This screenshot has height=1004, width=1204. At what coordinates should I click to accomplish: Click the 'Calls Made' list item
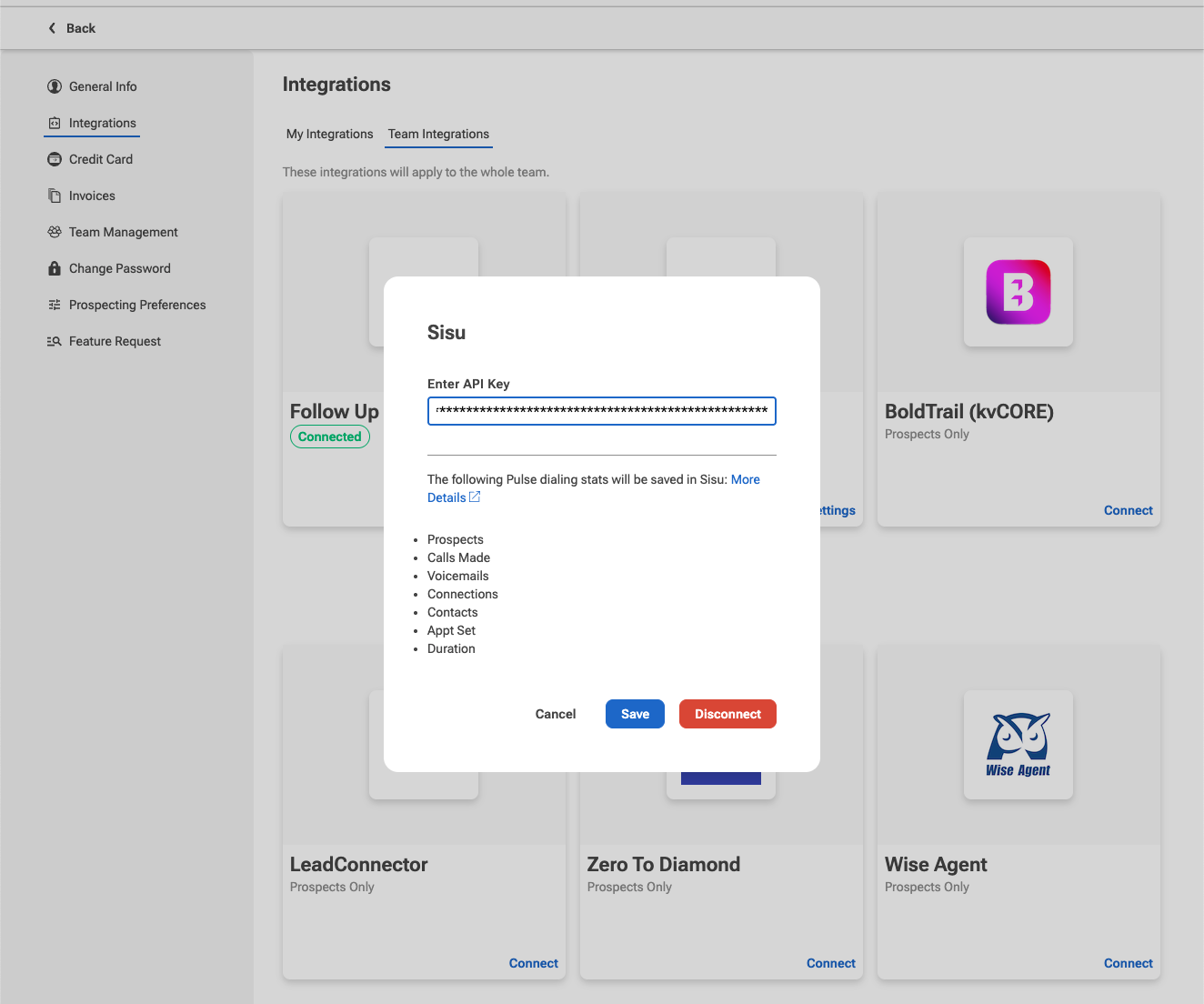[x=458, y=557]
